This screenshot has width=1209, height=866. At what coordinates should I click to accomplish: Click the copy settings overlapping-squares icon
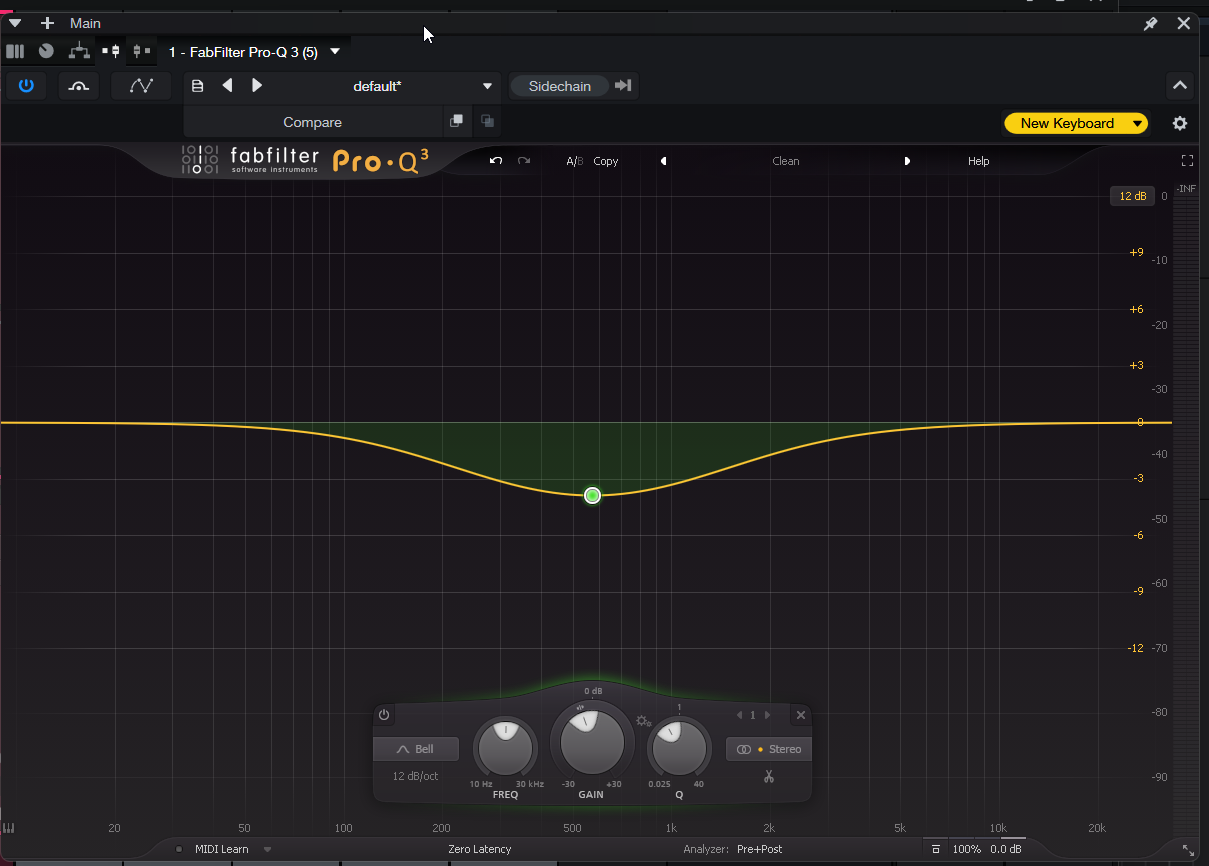click(x=457, y=121)
